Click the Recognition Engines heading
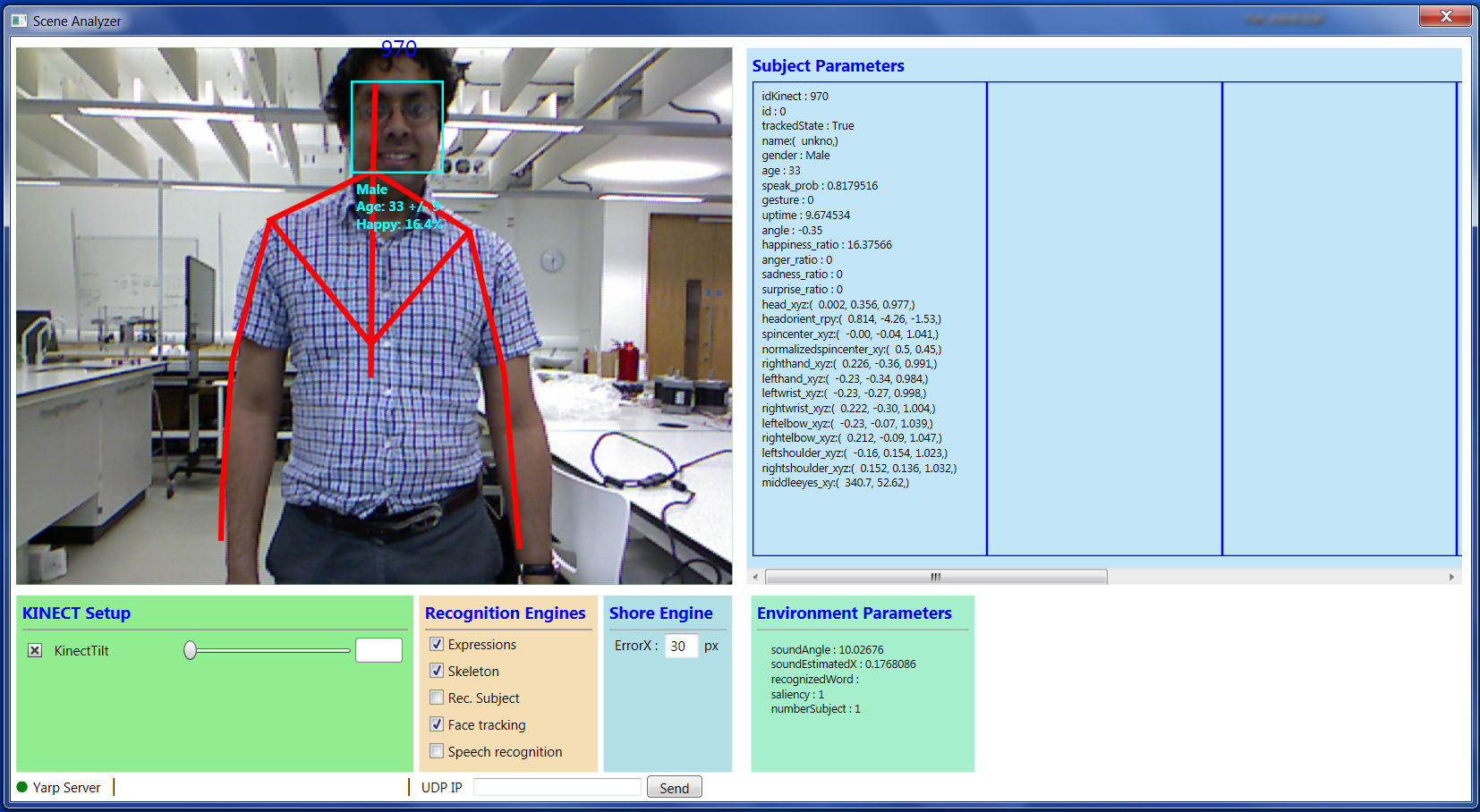 [505, 613]
